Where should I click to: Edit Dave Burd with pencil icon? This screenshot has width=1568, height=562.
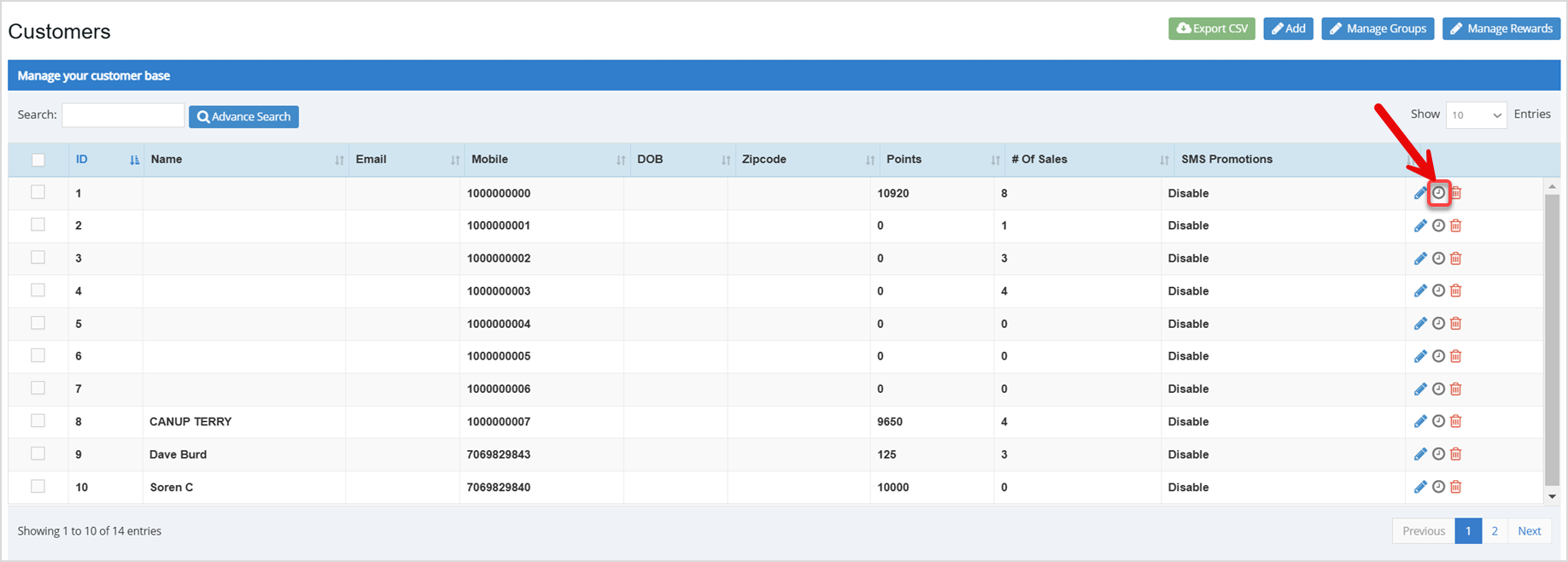tap(1420, 454)
